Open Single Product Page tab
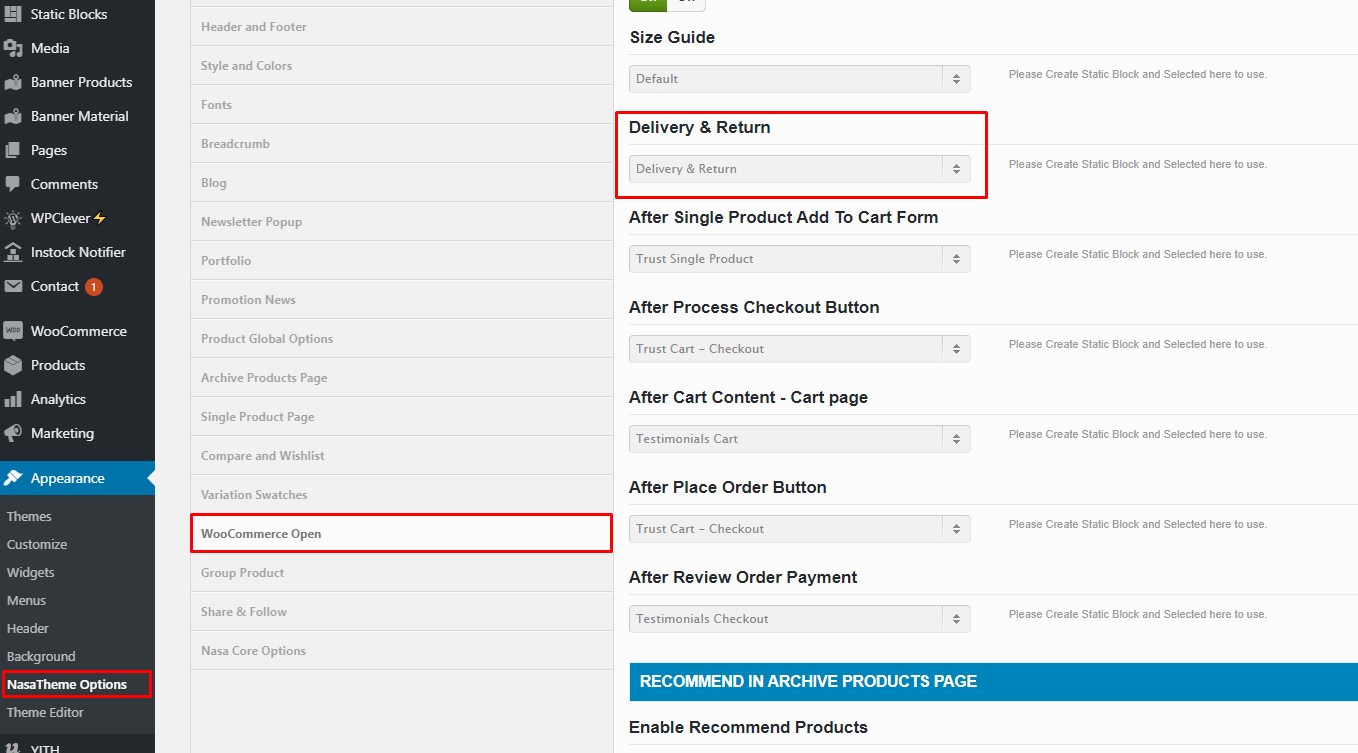Viewport: 1358px width, 753px height. pos(402,417)
